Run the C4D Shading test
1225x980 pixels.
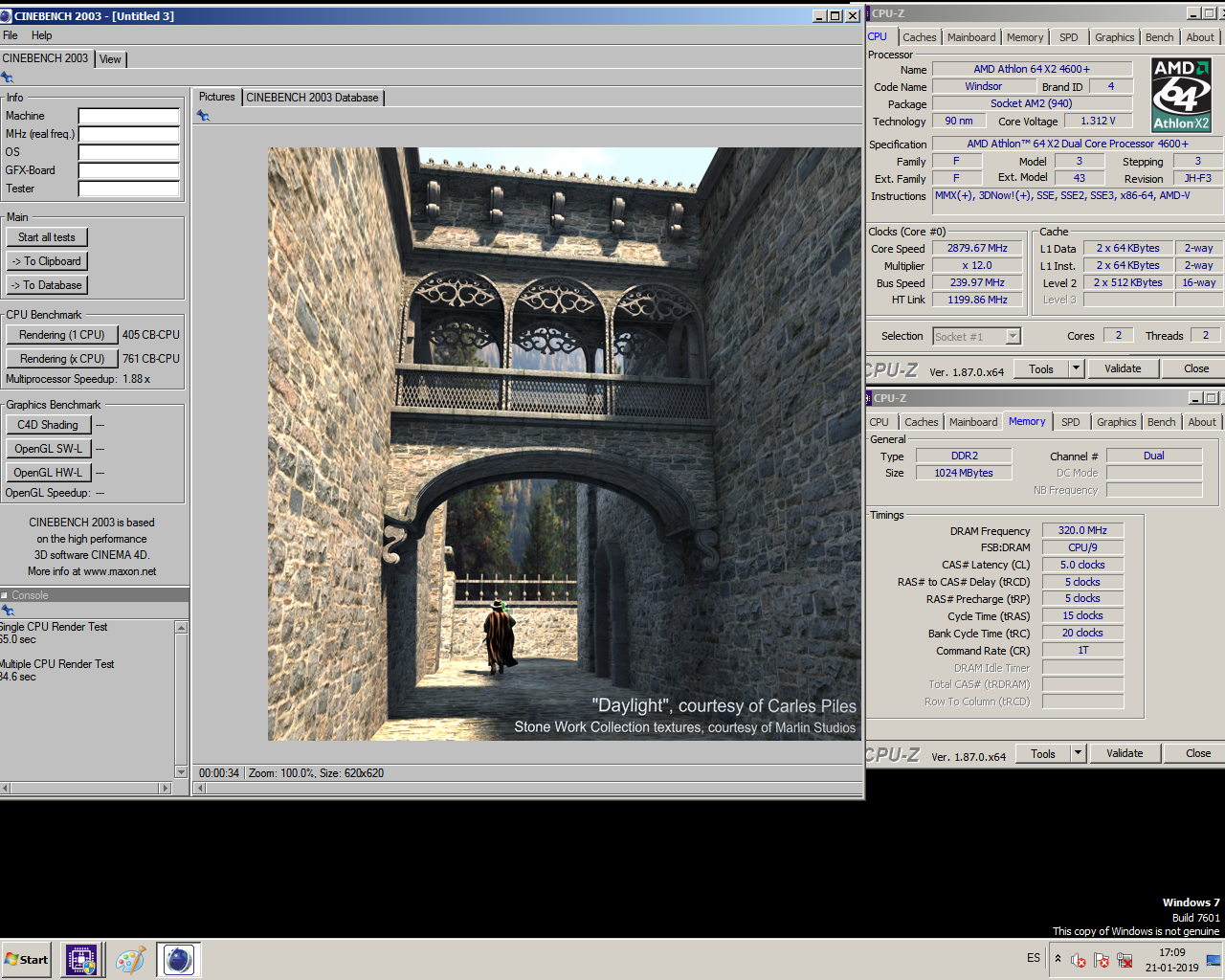[x=48, y=425]
